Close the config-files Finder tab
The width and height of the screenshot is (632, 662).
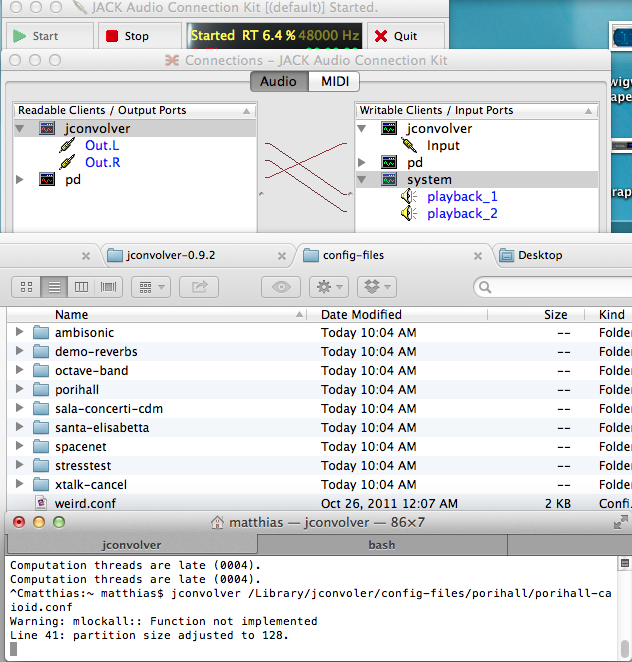coord(478,256)
